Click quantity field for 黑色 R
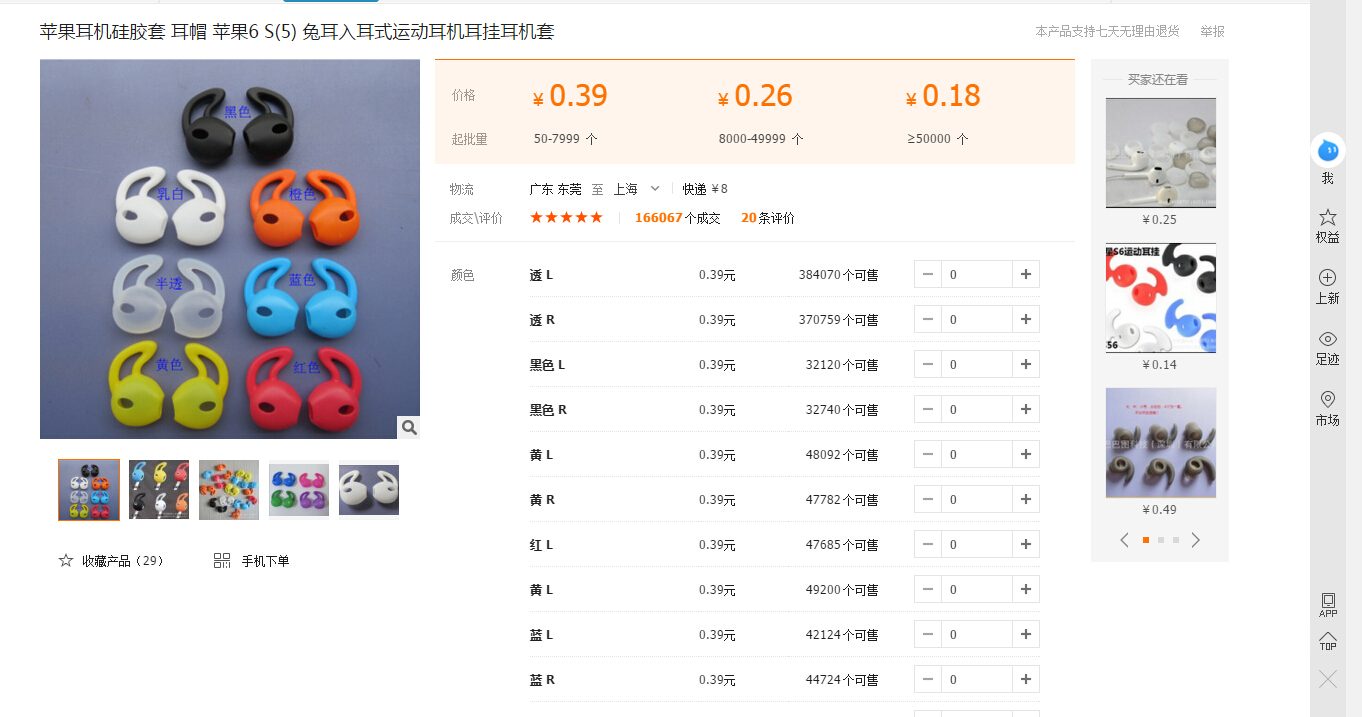The width and height of the screenshot is (1362, 717). pyautogui.click(x=977, y=409)
